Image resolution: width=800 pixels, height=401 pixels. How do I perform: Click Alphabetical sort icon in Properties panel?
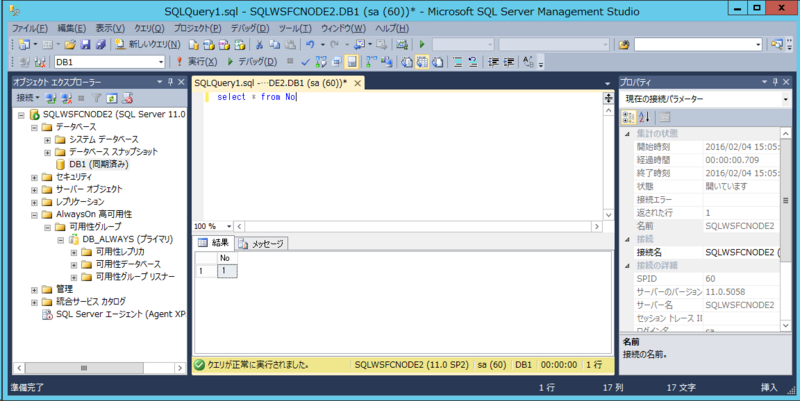pos(644,117)
